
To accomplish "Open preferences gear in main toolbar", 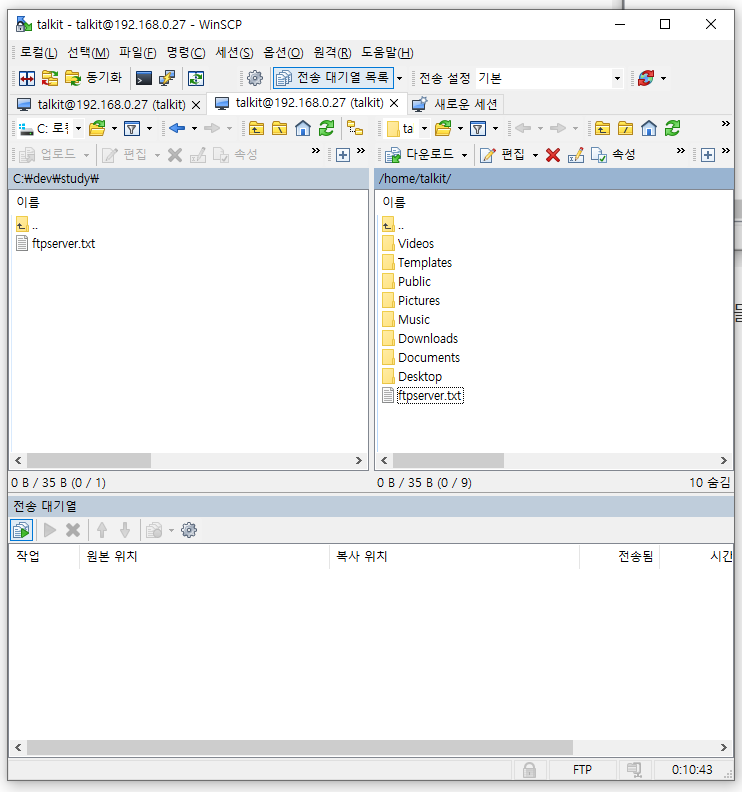I will tap(255, 78).
